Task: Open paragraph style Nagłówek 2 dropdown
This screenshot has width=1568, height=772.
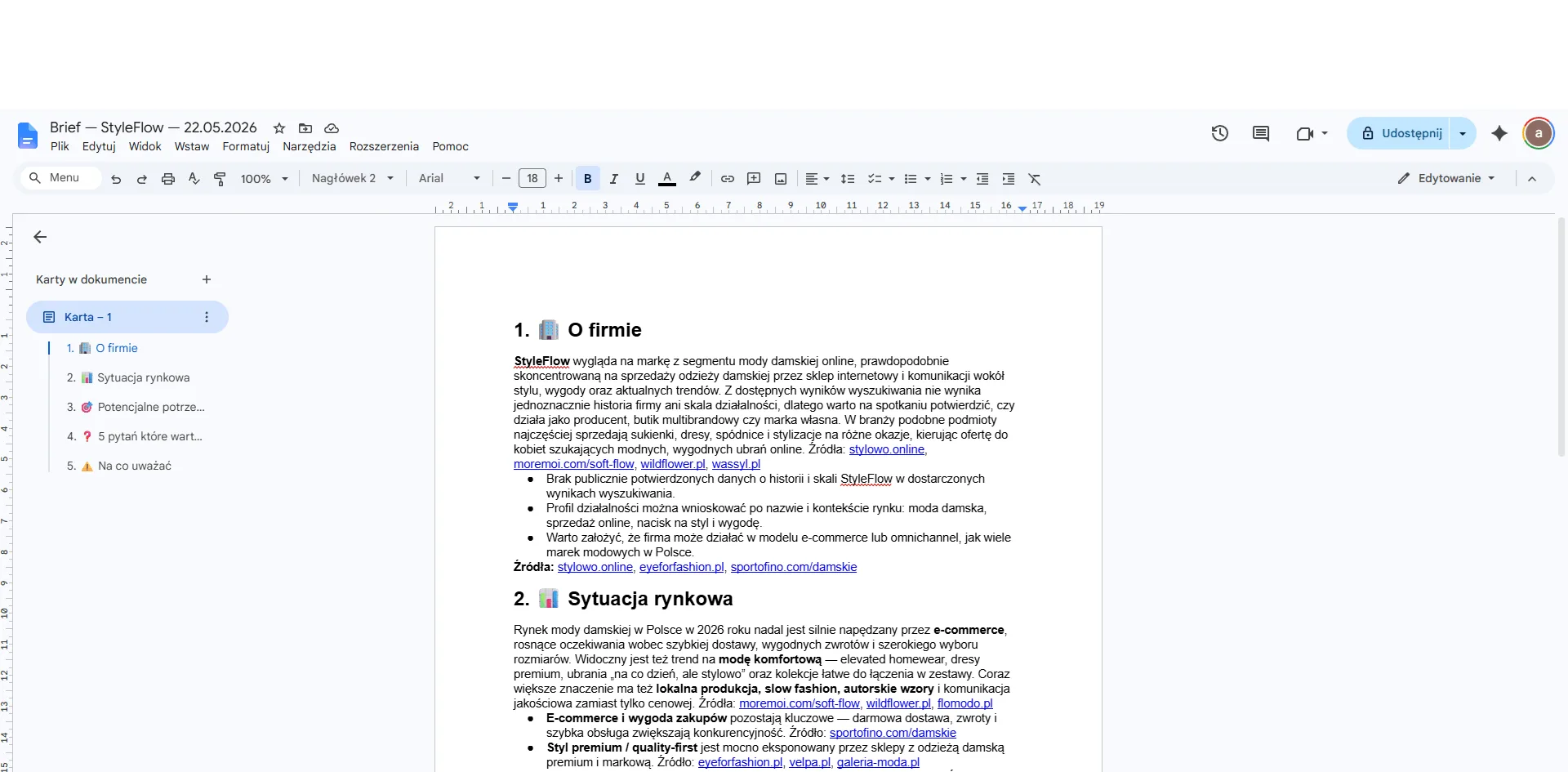Action: (x=353, y=179)
